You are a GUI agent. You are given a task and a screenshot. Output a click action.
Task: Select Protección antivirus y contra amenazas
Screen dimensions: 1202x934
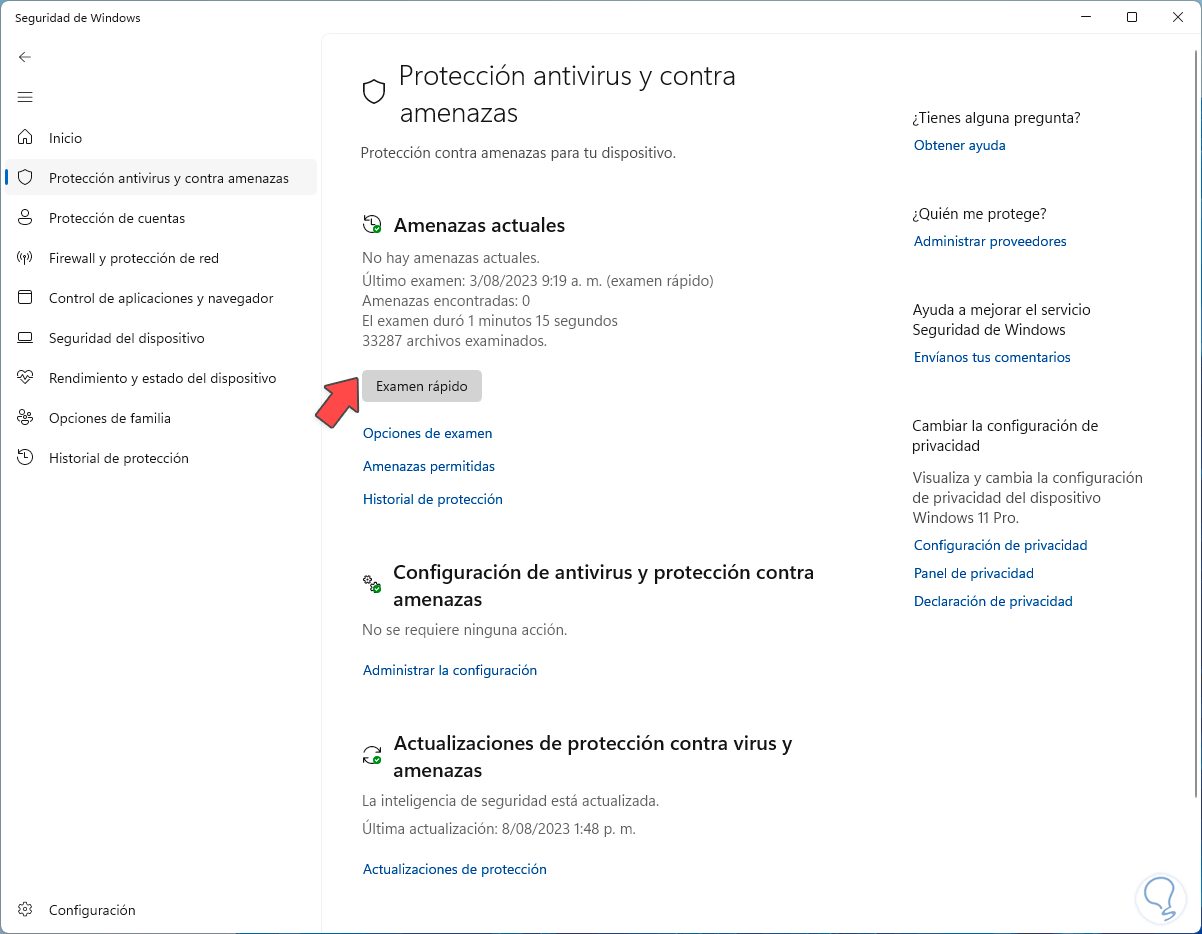pos(168,178)
